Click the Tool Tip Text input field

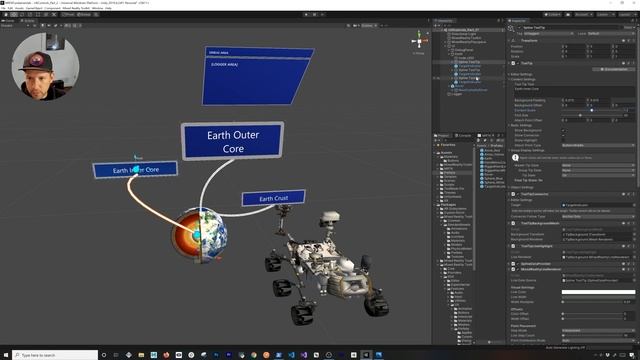tap(574, 91)
